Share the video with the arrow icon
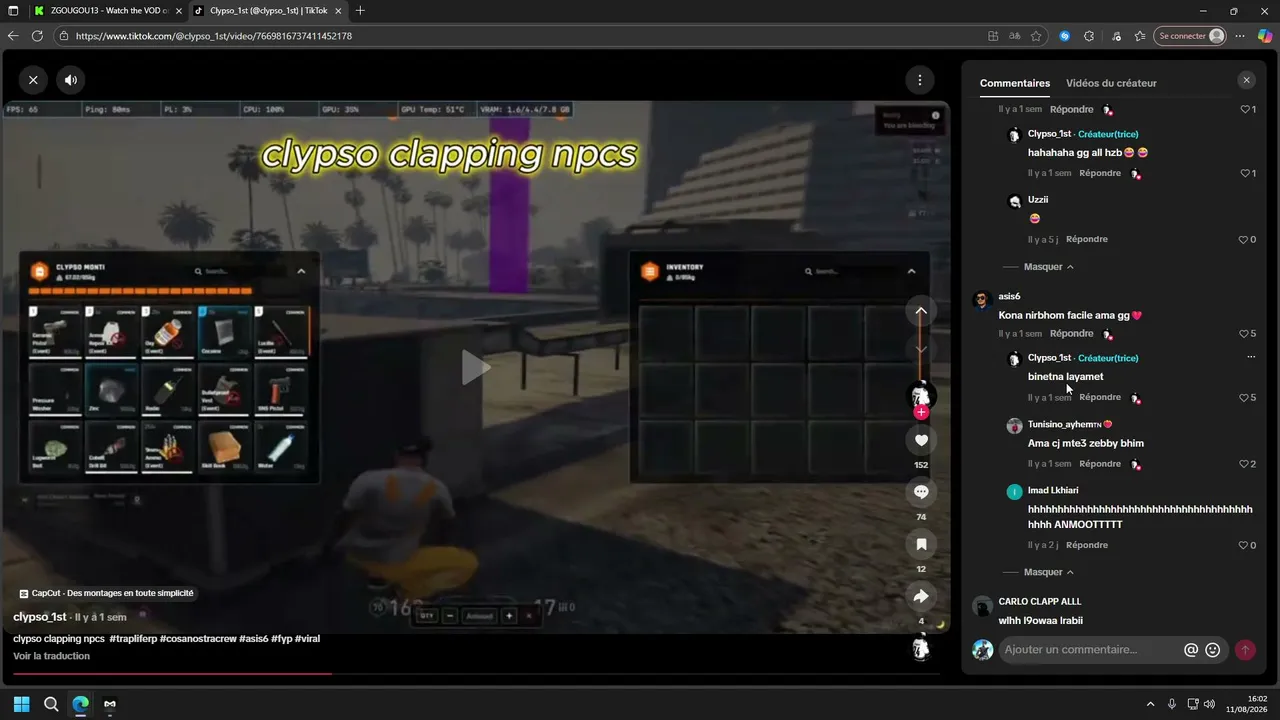The width and height of the screenshot is (1280, 720). click(921, 596)
